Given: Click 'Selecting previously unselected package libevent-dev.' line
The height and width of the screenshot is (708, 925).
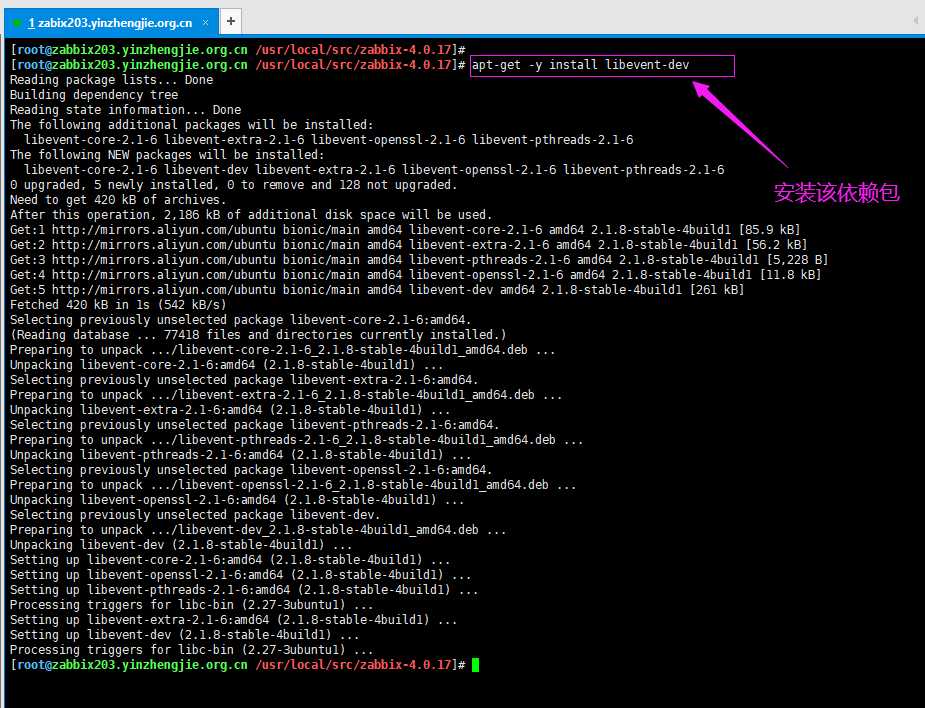Looking at the screenshot, I should [x=195, y=515].
